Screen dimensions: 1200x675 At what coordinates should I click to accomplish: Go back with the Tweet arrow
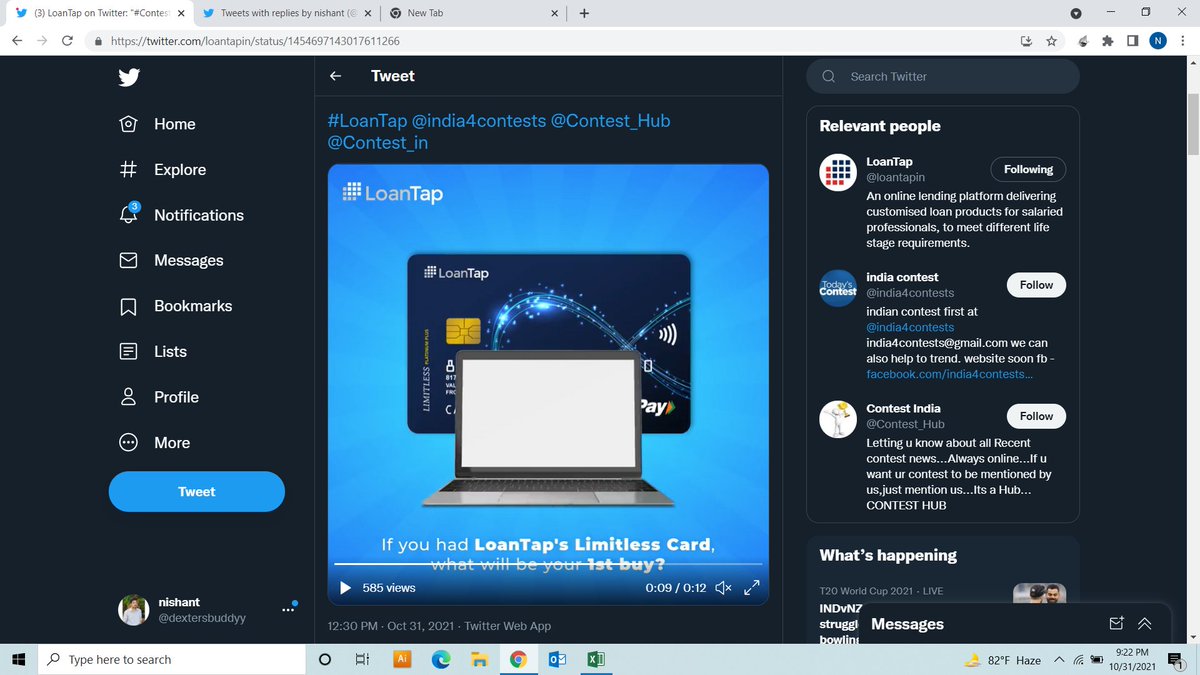(x=336, y=76)
